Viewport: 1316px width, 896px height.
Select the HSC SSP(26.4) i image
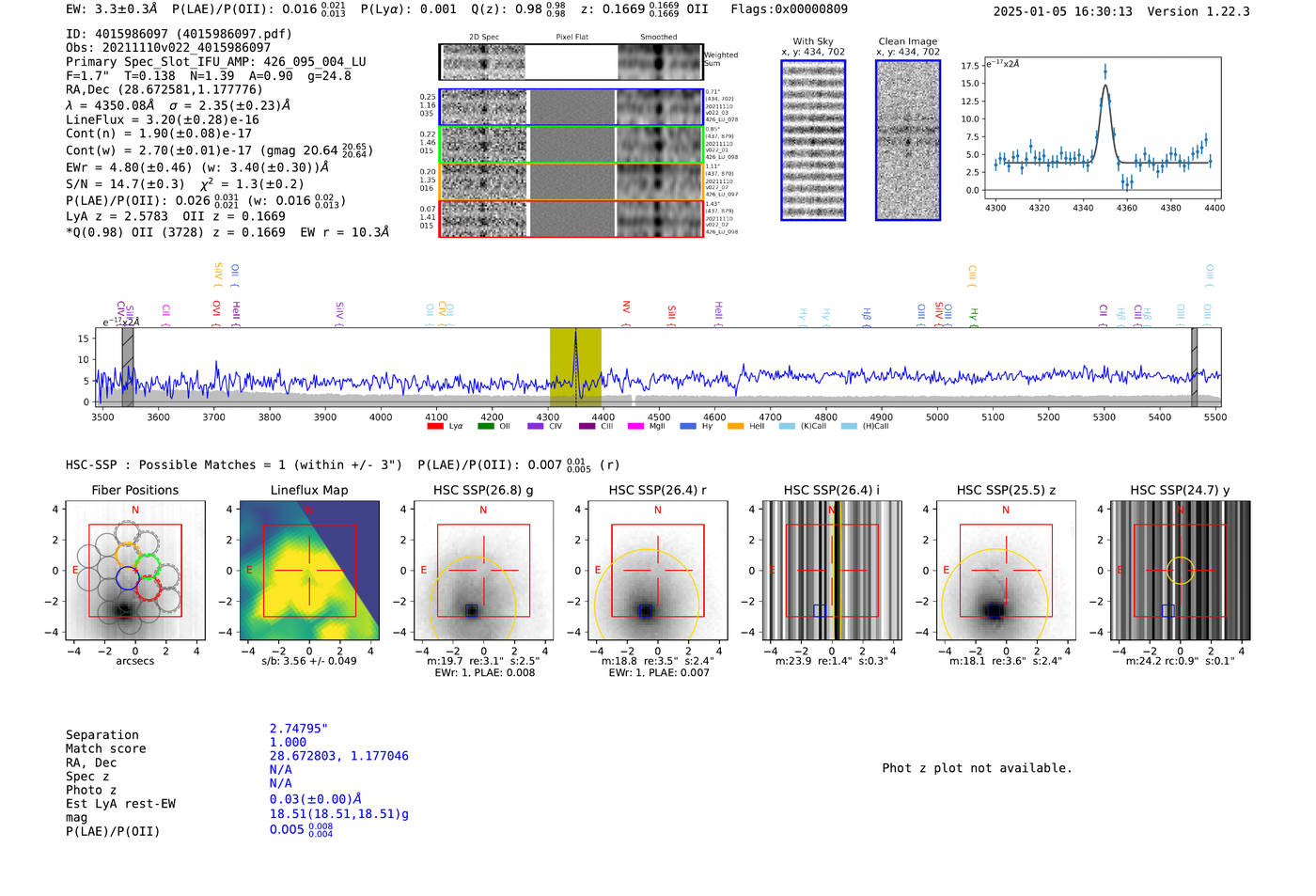click(832, 571)
